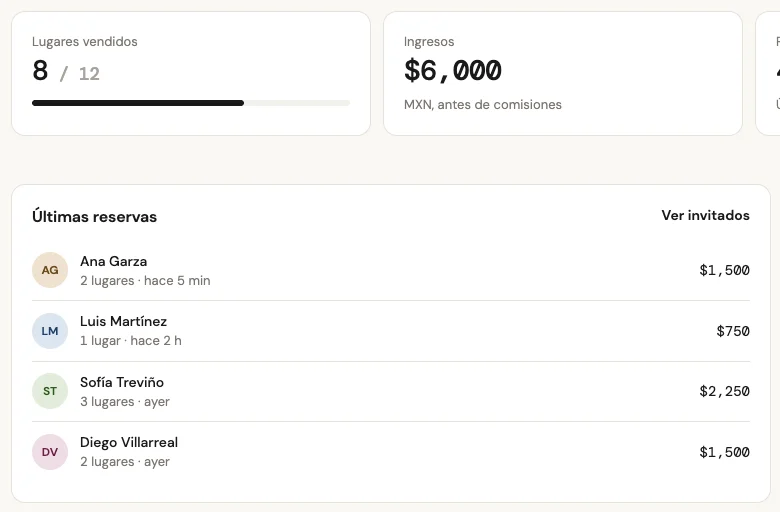Click the '2 lugares · hace 5 min' detail
The image size is (780, 512).
145,281
